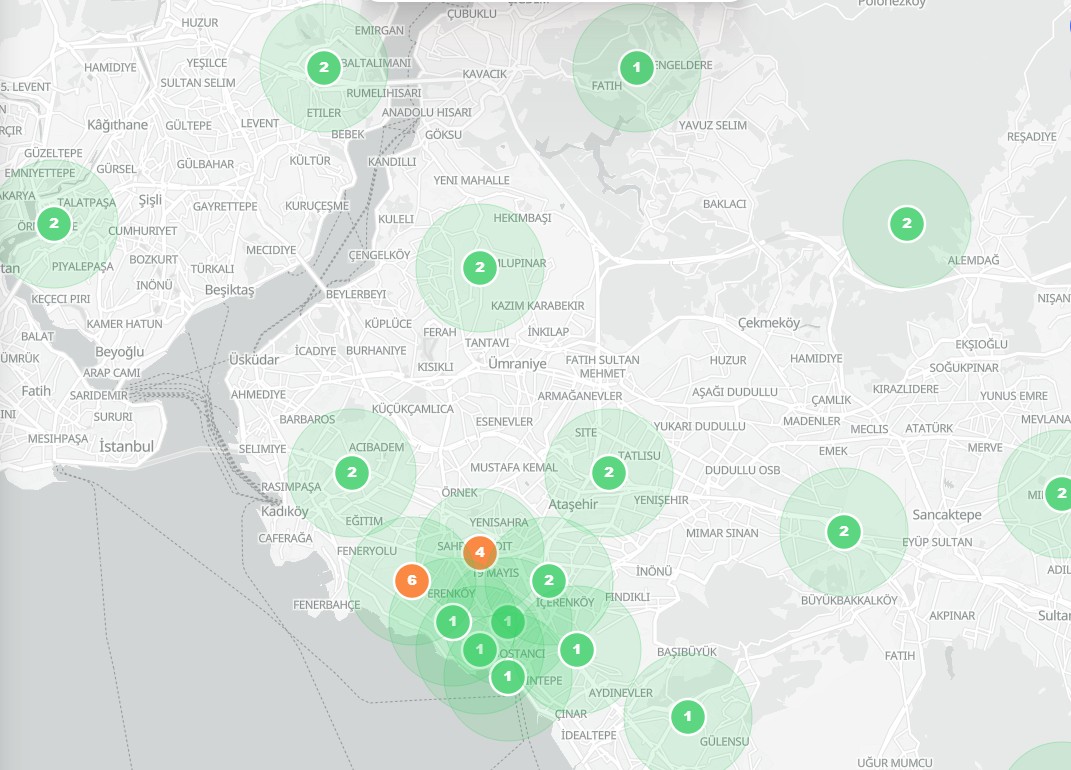Open the 2 cluster above Büyükbakkalköy

(844, 532)
